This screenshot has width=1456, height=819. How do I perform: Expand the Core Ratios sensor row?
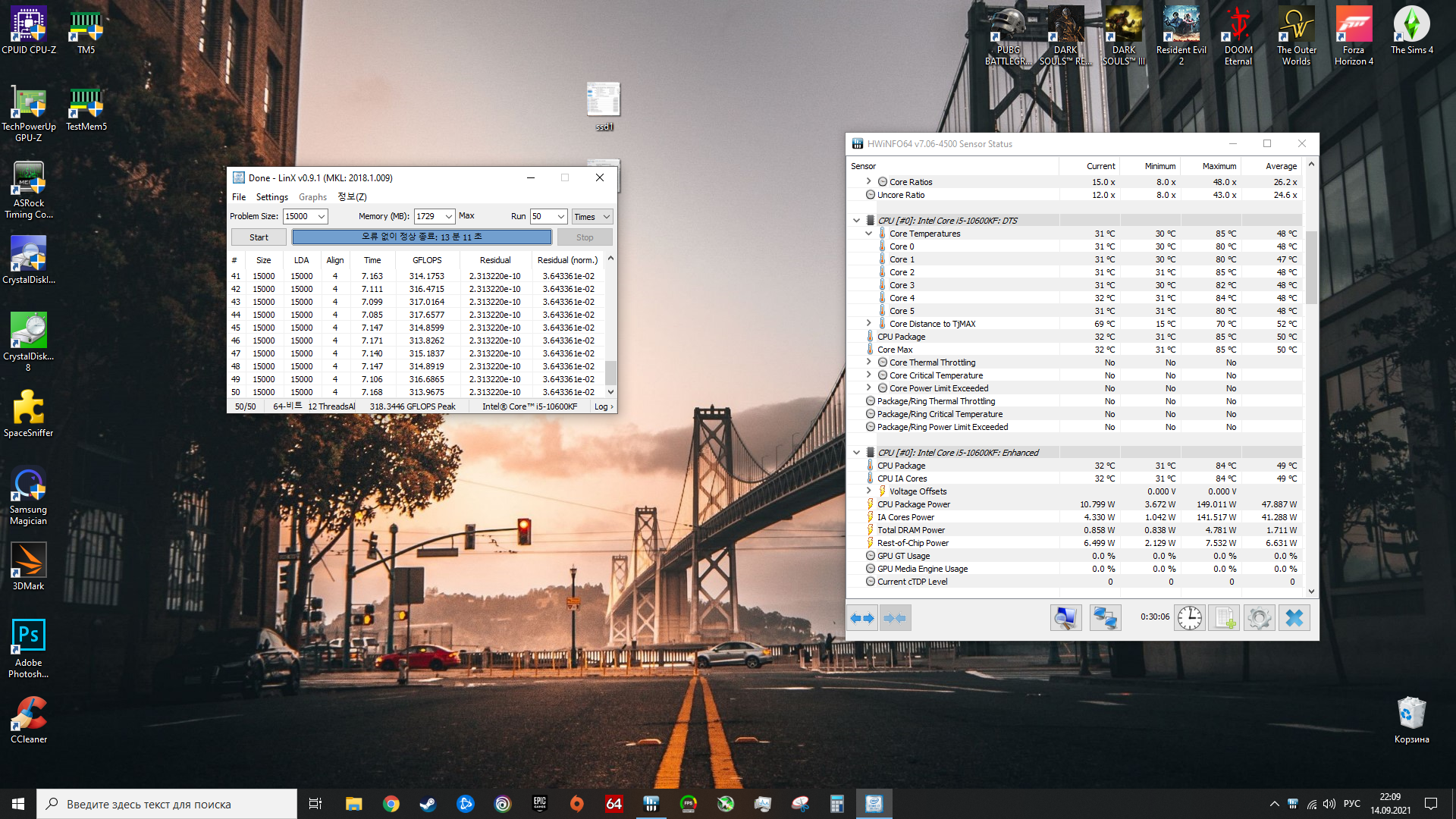(869, 182)
